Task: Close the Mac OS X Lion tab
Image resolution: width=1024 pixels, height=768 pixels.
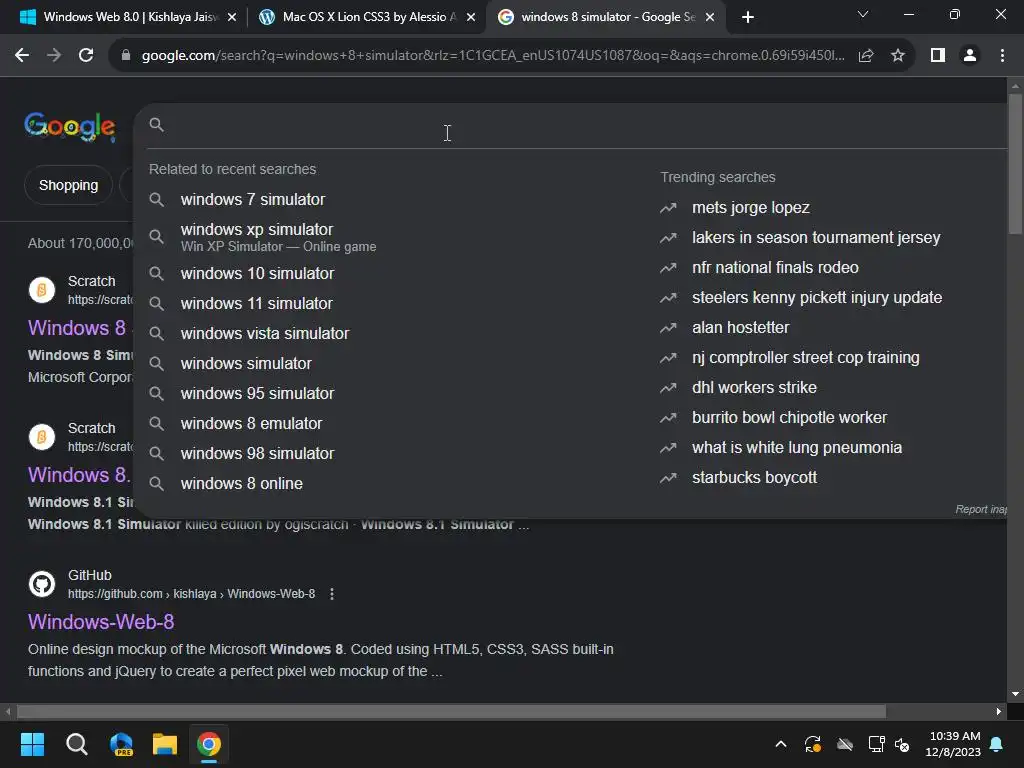Action: coord(471,17)
